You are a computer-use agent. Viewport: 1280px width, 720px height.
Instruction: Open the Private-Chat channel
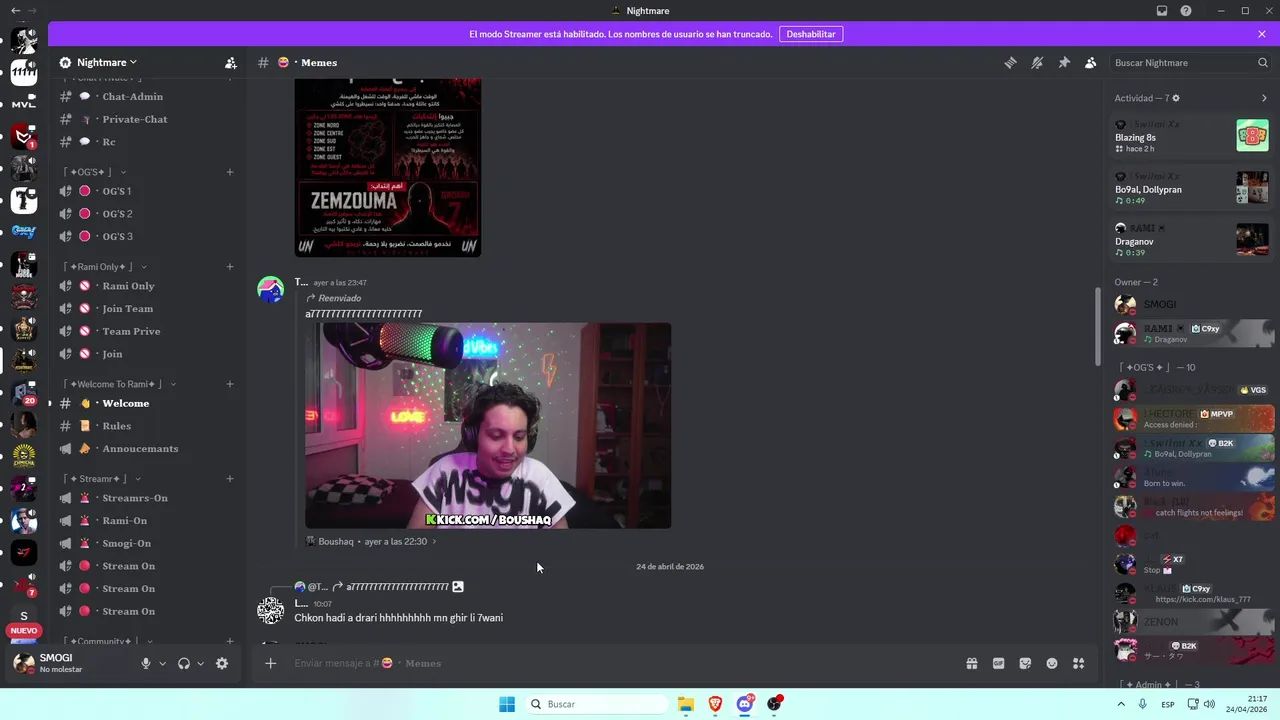[x=147, y=119]
